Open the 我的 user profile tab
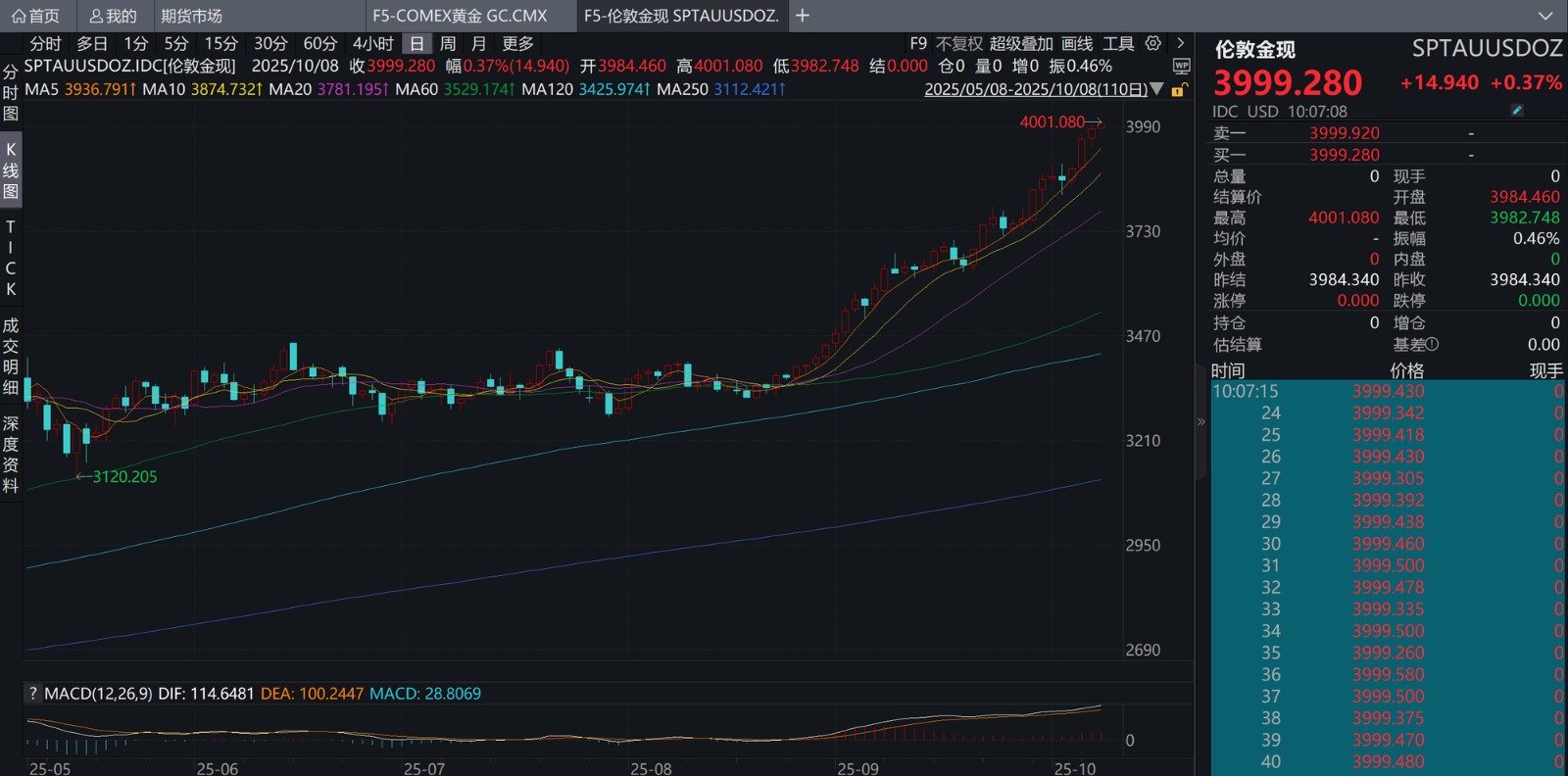1568x776 pixels. (x=113, y=16)
